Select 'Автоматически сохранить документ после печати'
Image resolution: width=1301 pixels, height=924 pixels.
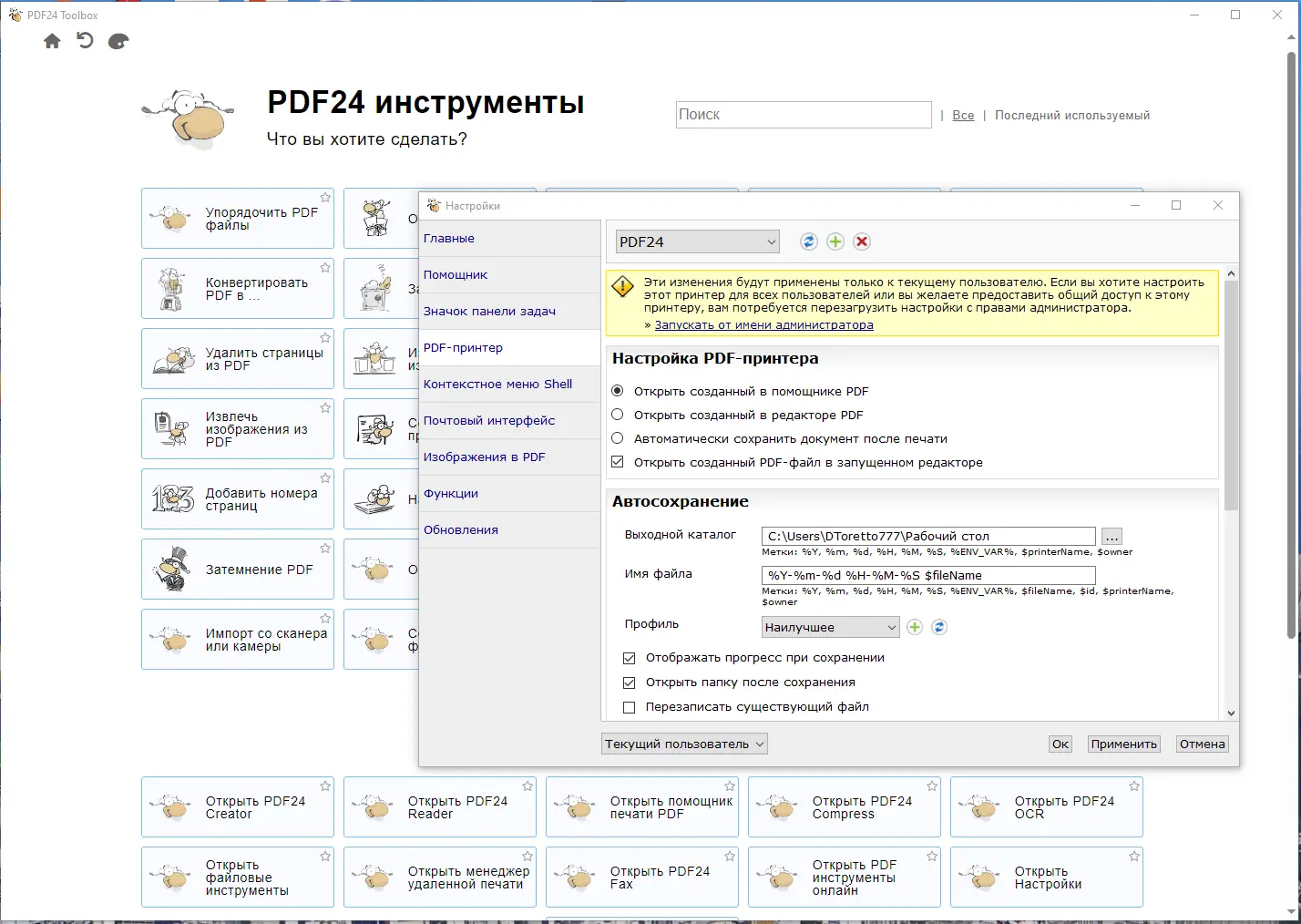point(618,438)
